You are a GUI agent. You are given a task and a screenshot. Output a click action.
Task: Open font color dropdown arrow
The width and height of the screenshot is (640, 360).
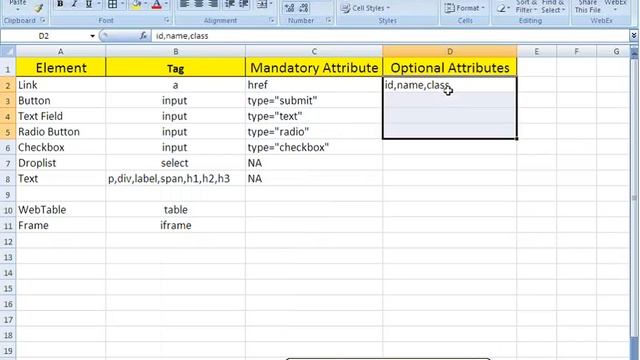(166, 4)
